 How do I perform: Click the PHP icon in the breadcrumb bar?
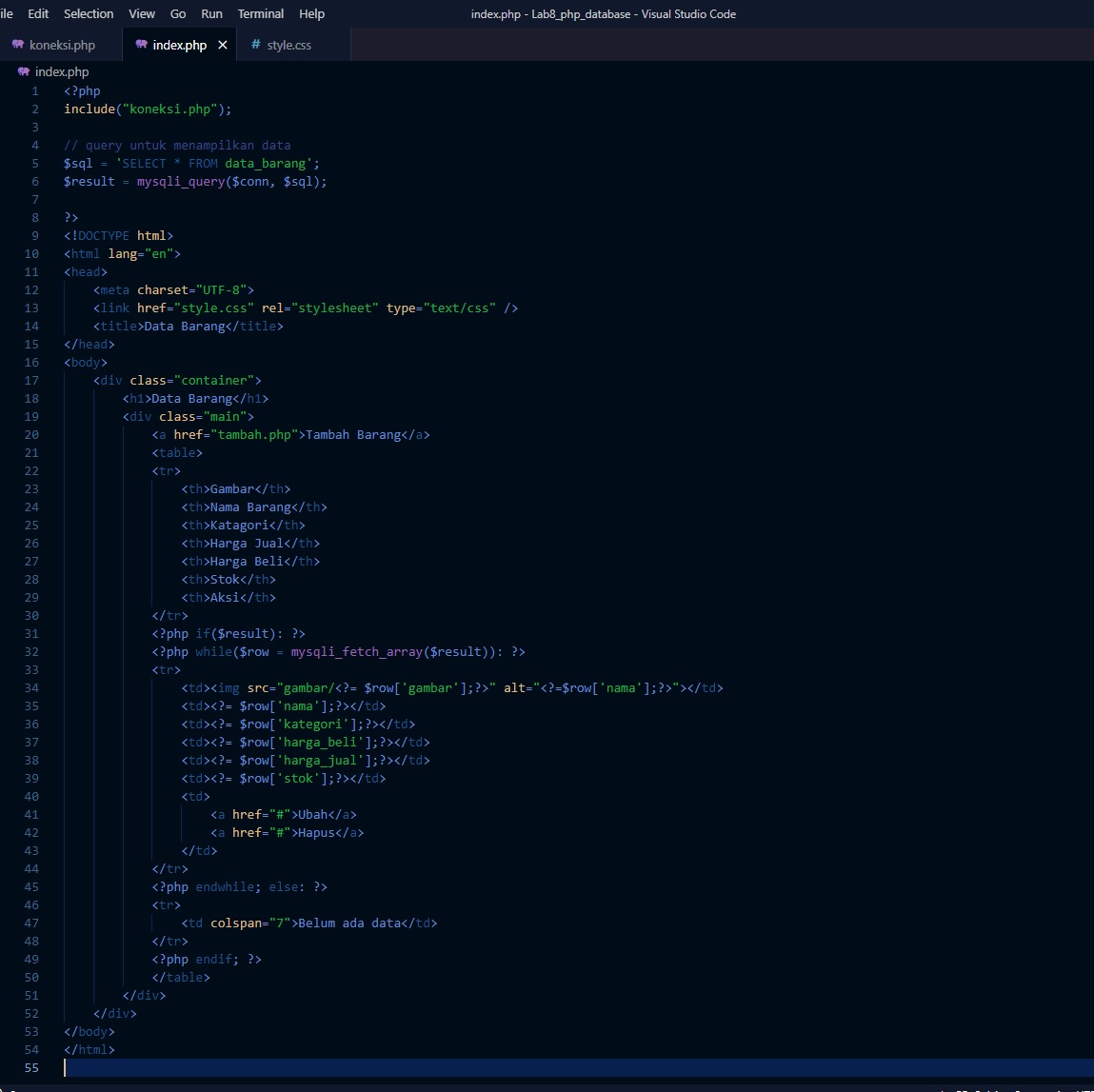click(22, 71)
